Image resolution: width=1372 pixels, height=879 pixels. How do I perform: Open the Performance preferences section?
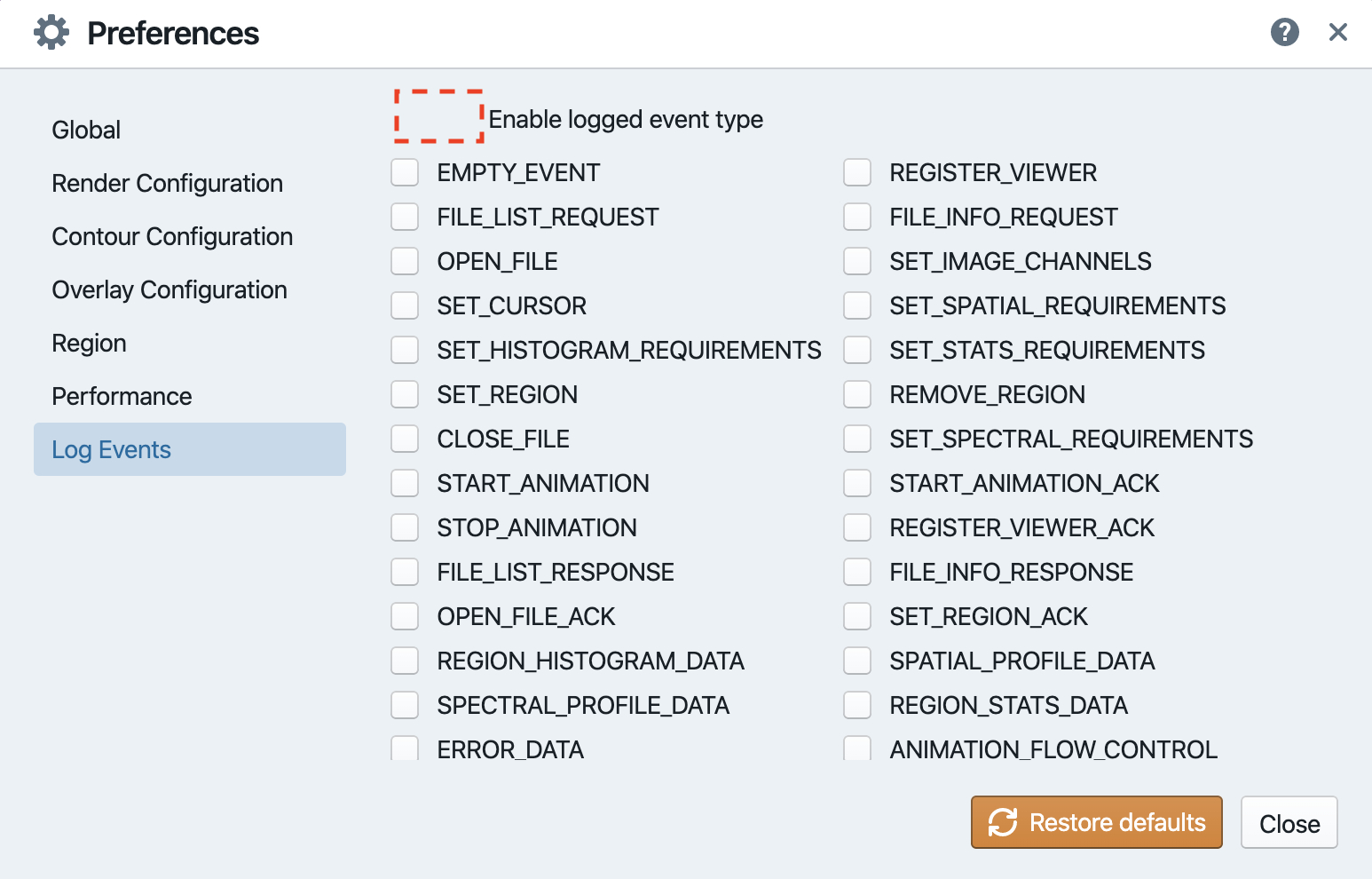coord(122,396)
